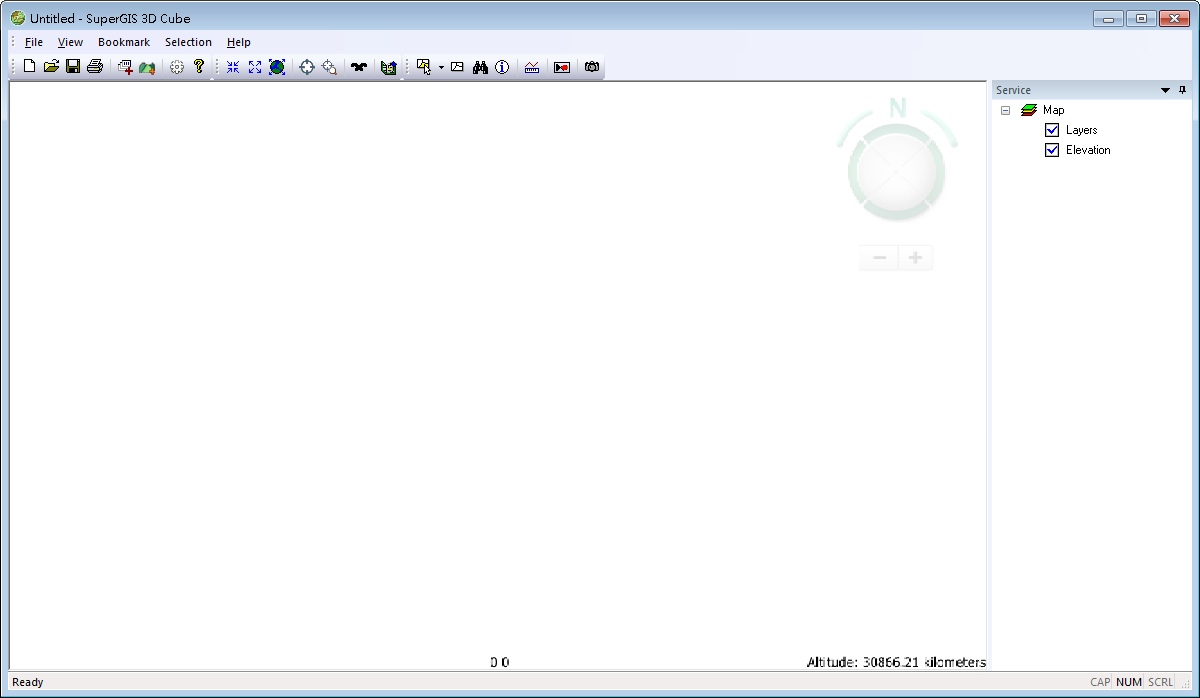Screen dimensions: 1200x698
Task: Take a snapshot with the camera icon
Action: tap(592, 67)
